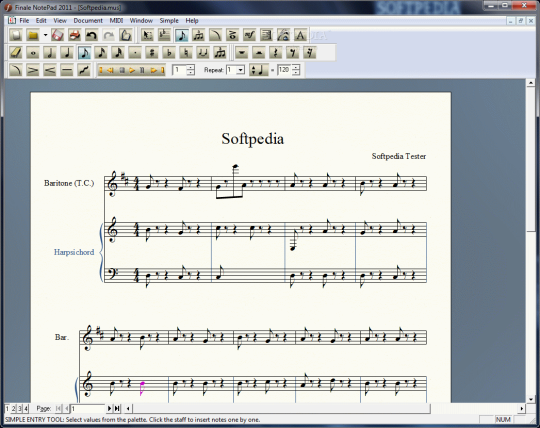The height and width of the screenshot is (428, 540).
Task: Insert an eighth rest
Action: pos(292,53)
